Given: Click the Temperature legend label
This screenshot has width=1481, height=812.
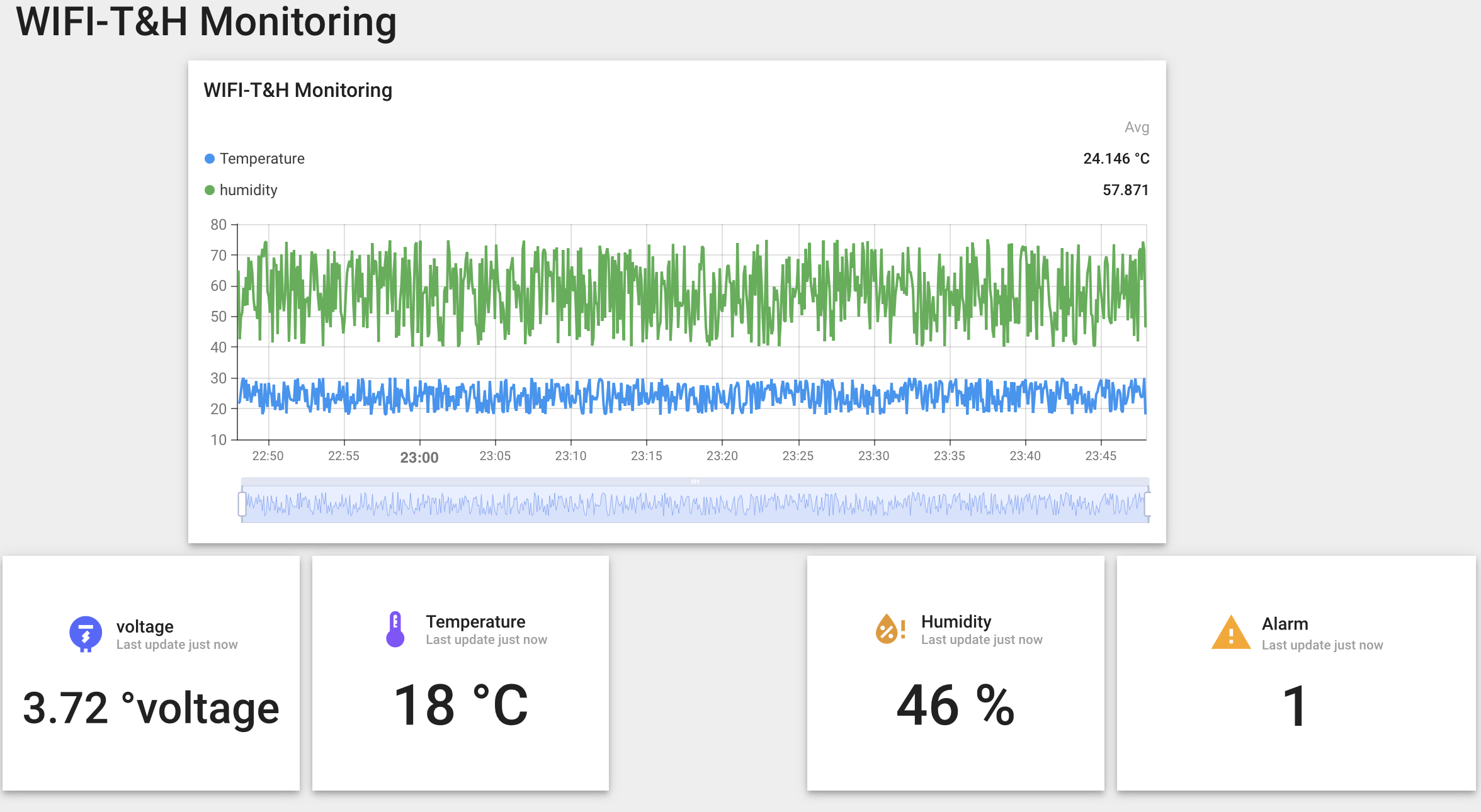Looking at the screenshot, I should [262, 159].
